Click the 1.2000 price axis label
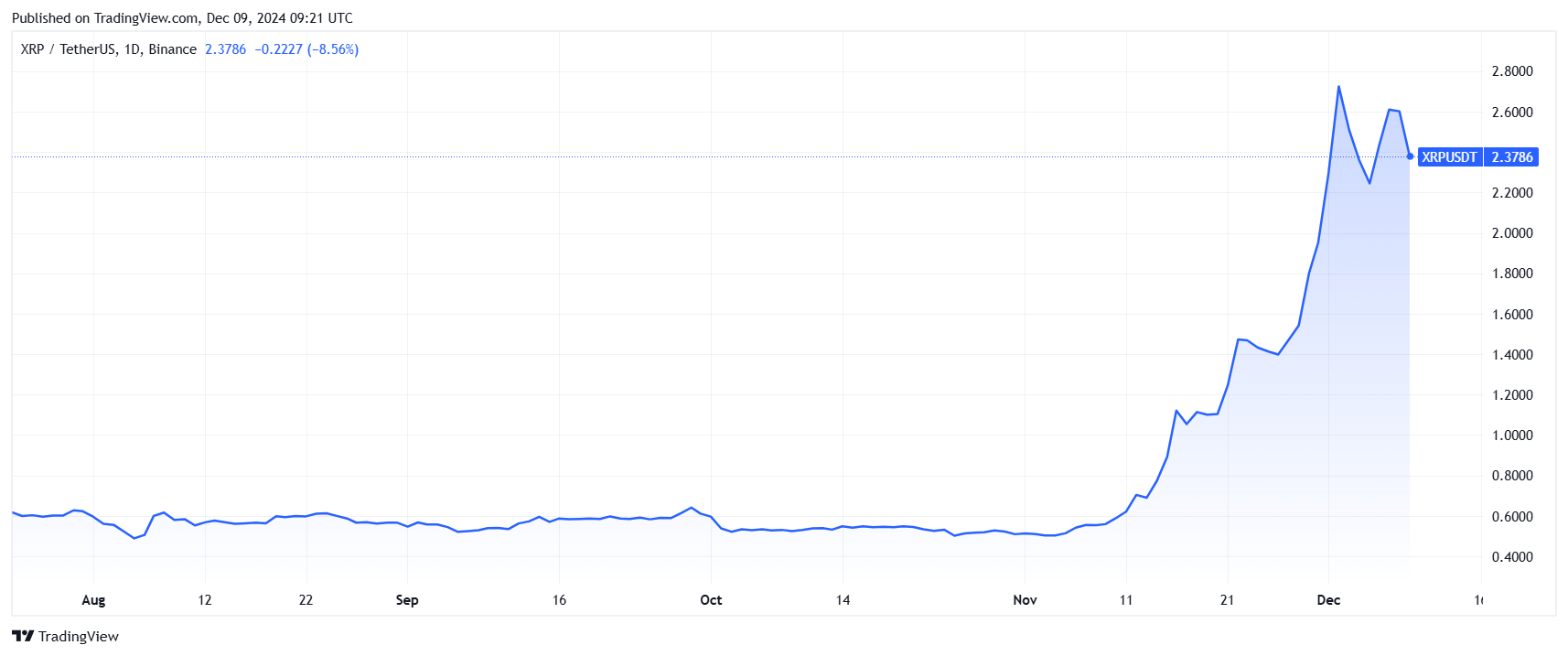This screenshot has height=656, width=1568. (x=1512, y=395)
